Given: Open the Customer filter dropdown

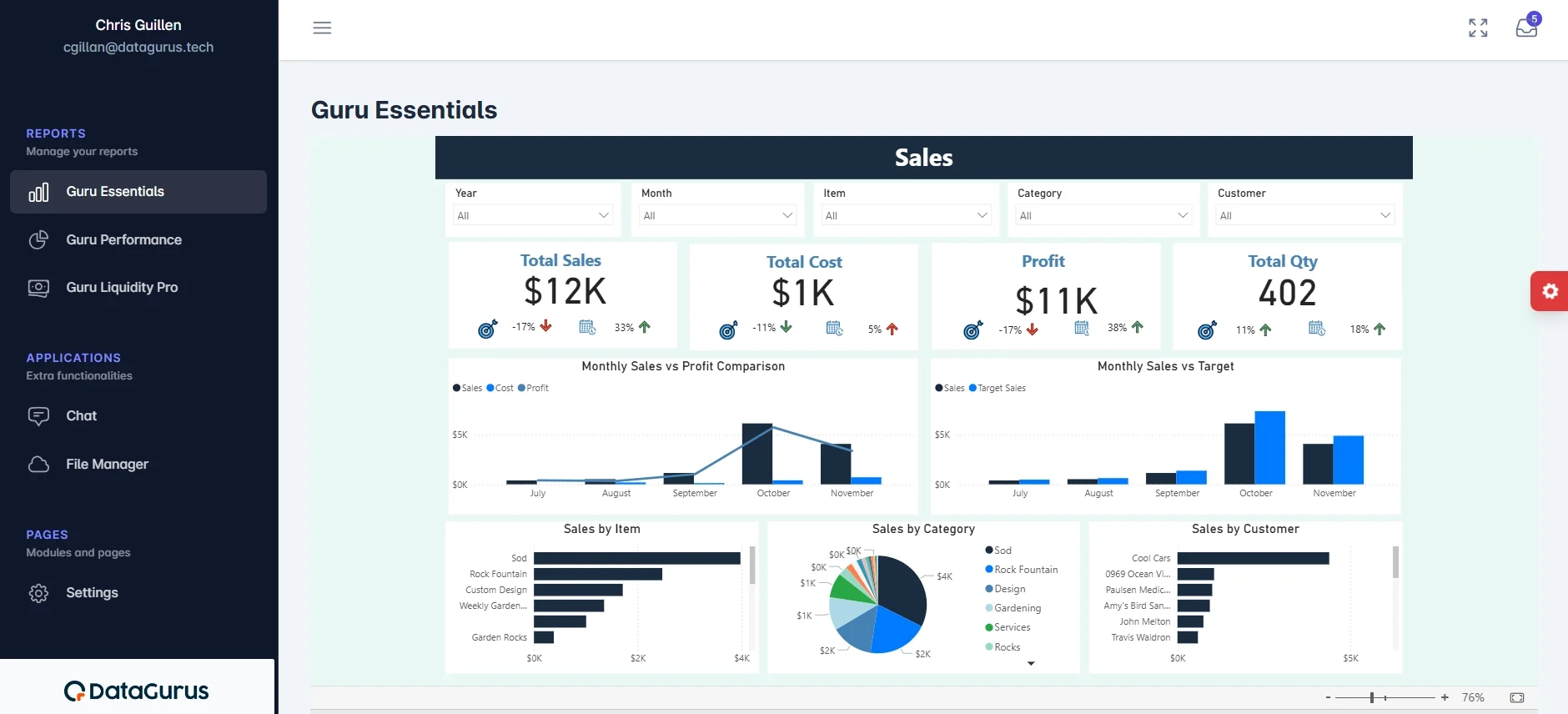Looking at the screenshot, I should click(x=1304, y=215).
